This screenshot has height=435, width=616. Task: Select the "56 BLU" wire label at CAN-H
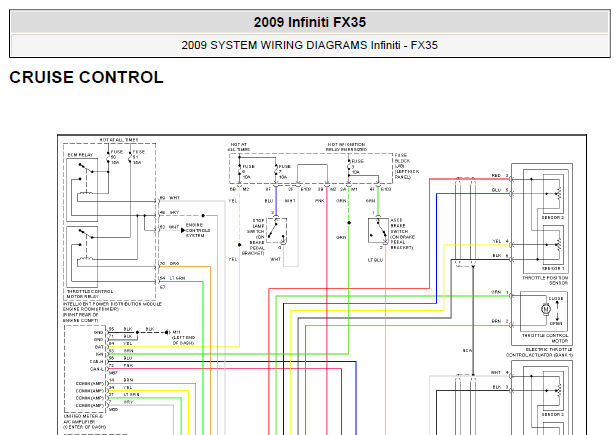click(121, 358)
